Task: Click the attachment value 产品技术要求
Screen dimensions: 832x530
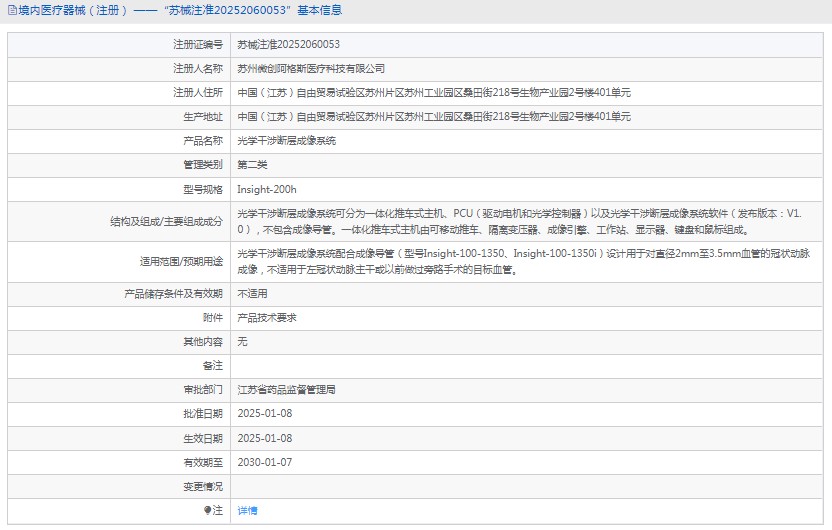Action: tap(266, 318)
